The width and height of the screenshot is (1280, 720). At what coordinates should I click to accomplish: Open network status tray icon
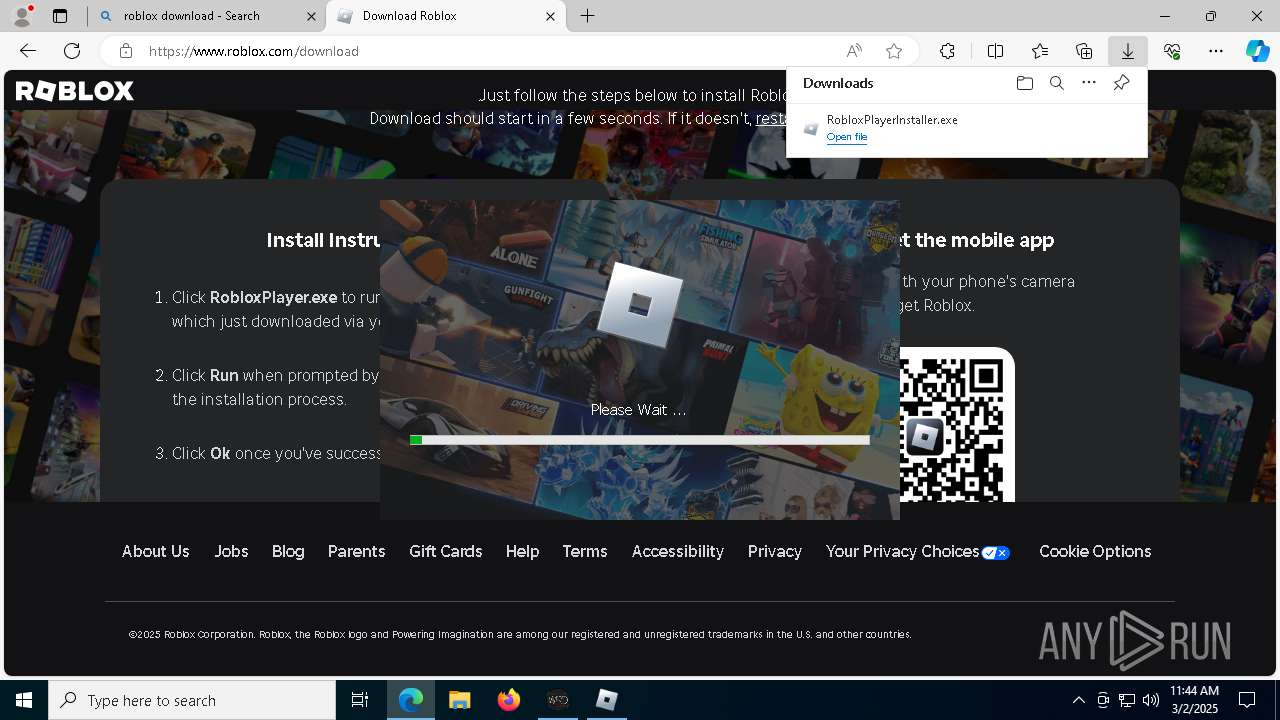click(1126, 700)
